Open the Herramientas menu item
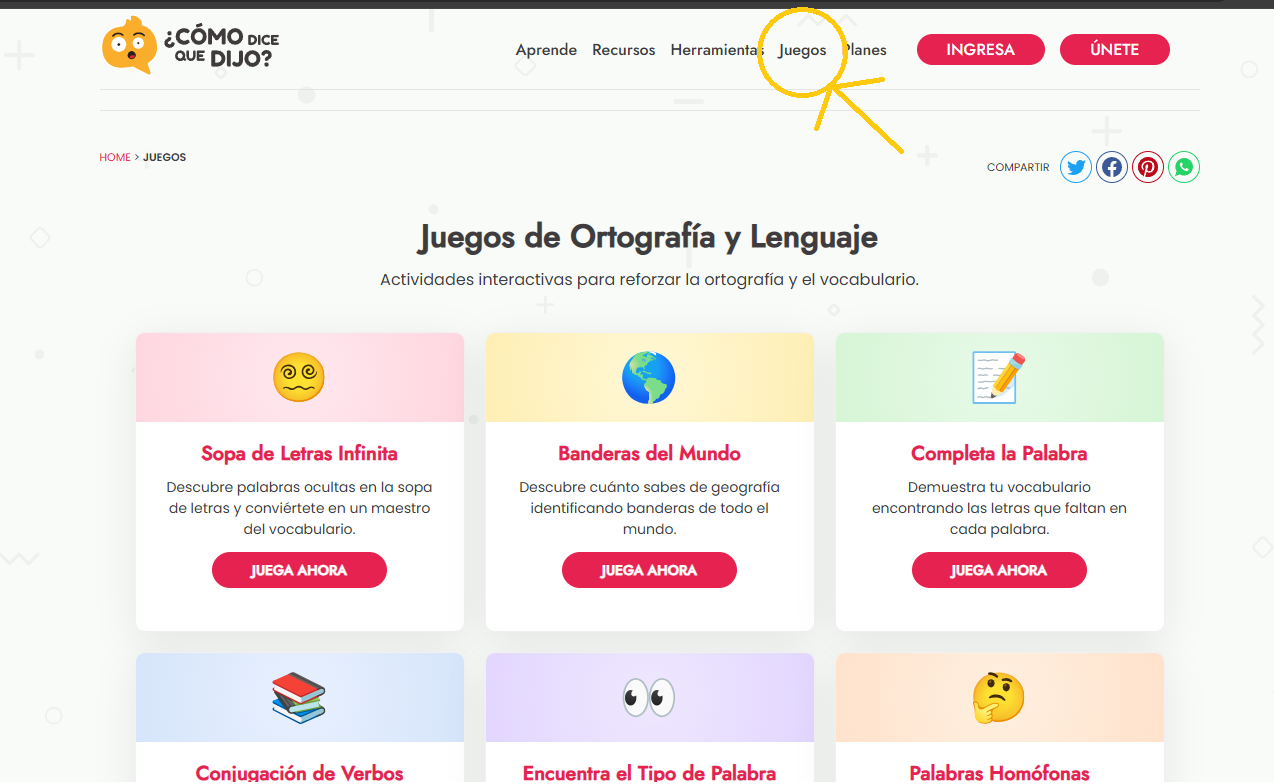The image size is (1274, 784). [x=715, y=50]
